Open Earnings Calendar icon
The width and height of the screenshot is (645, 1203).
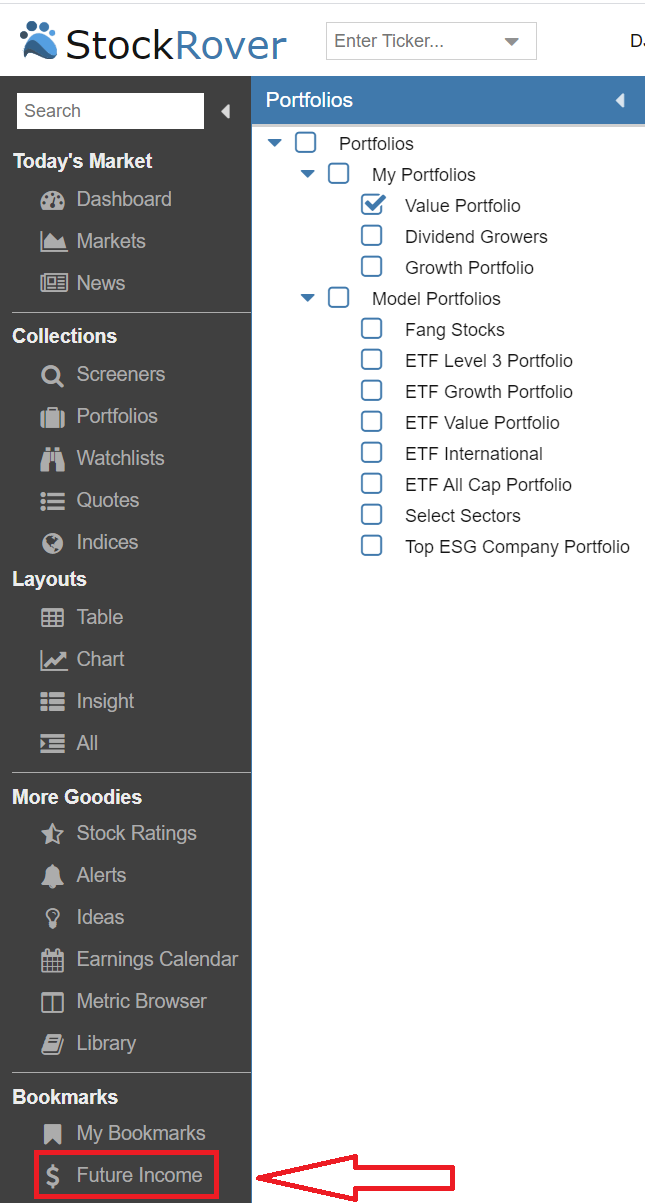pos(52,960)
